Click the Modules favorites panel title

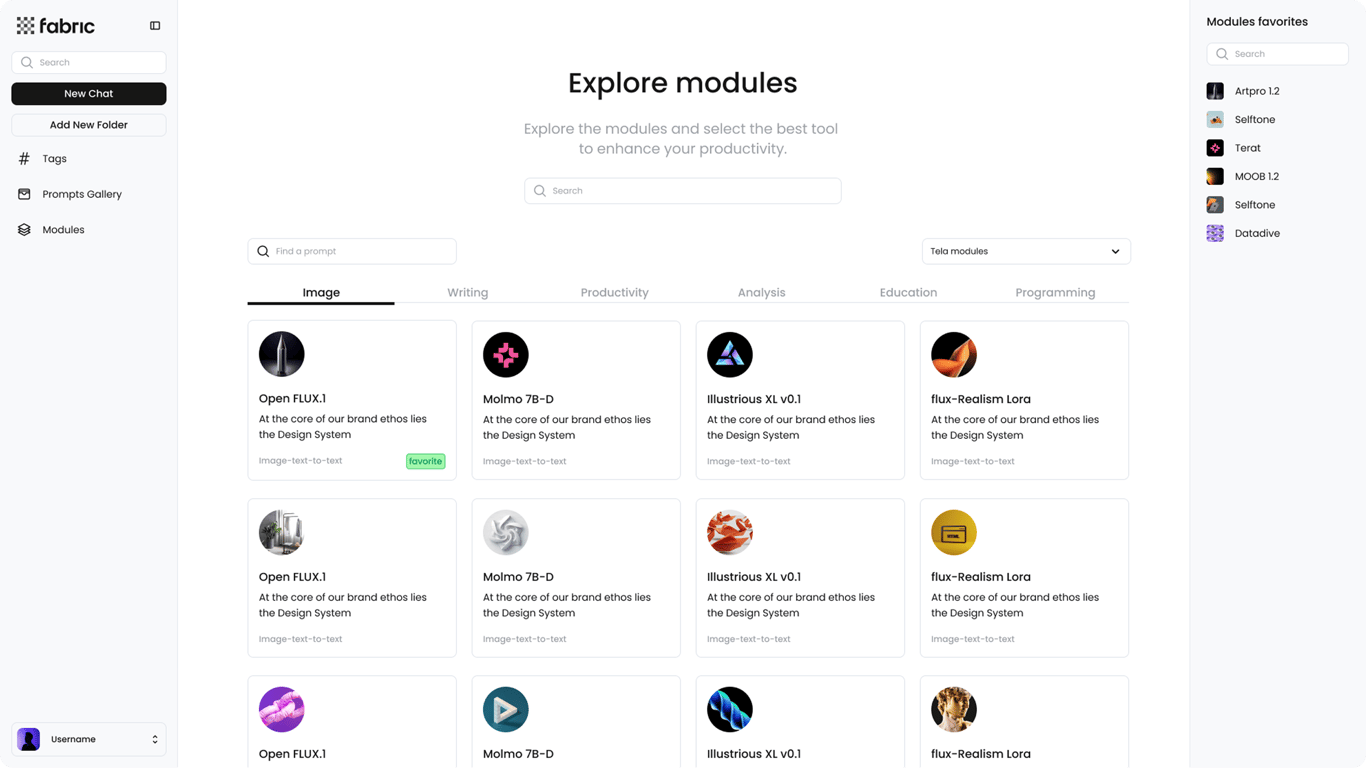point(1257,22)
